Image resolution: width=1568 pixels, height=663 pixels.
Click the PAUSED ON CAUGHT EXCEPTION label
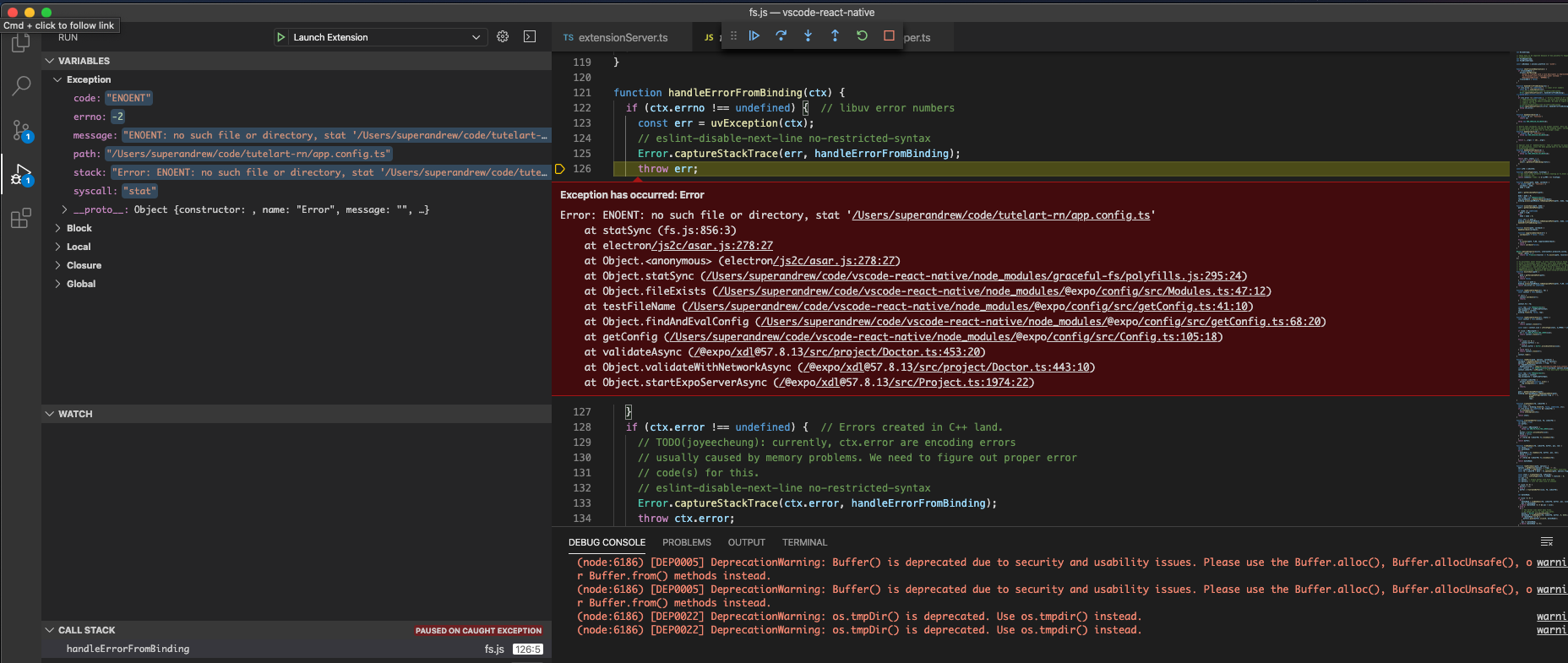(x=478, y=631)
